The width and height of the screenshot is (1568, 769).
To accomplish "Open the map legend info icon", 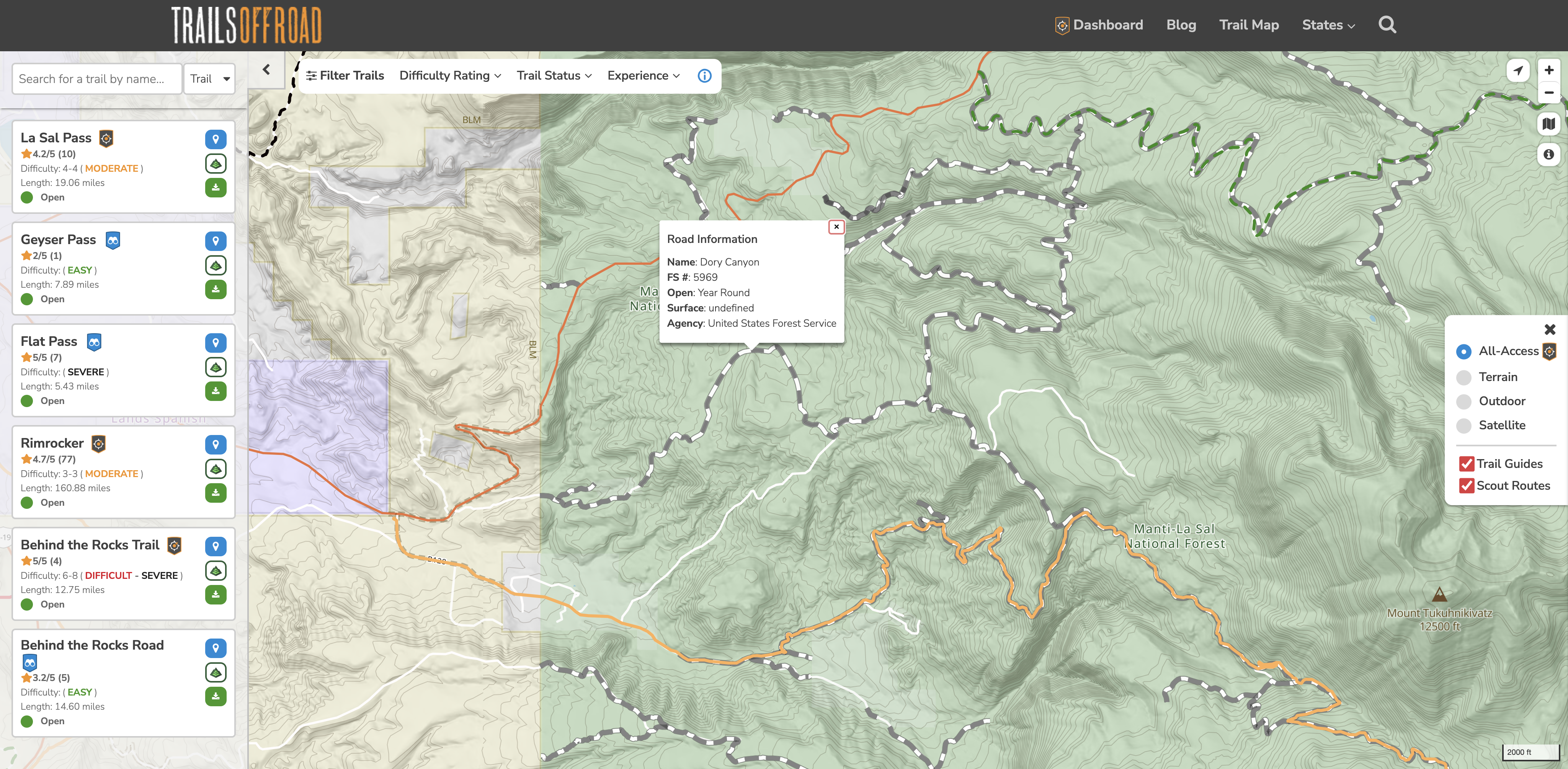I will (x=1549, y=155).
